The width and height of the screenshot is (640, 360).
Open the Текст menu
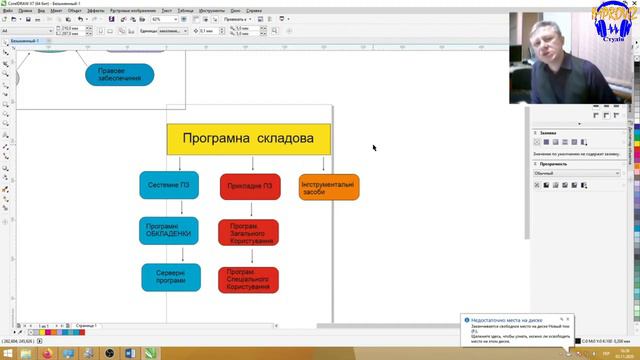coord(167,11)
